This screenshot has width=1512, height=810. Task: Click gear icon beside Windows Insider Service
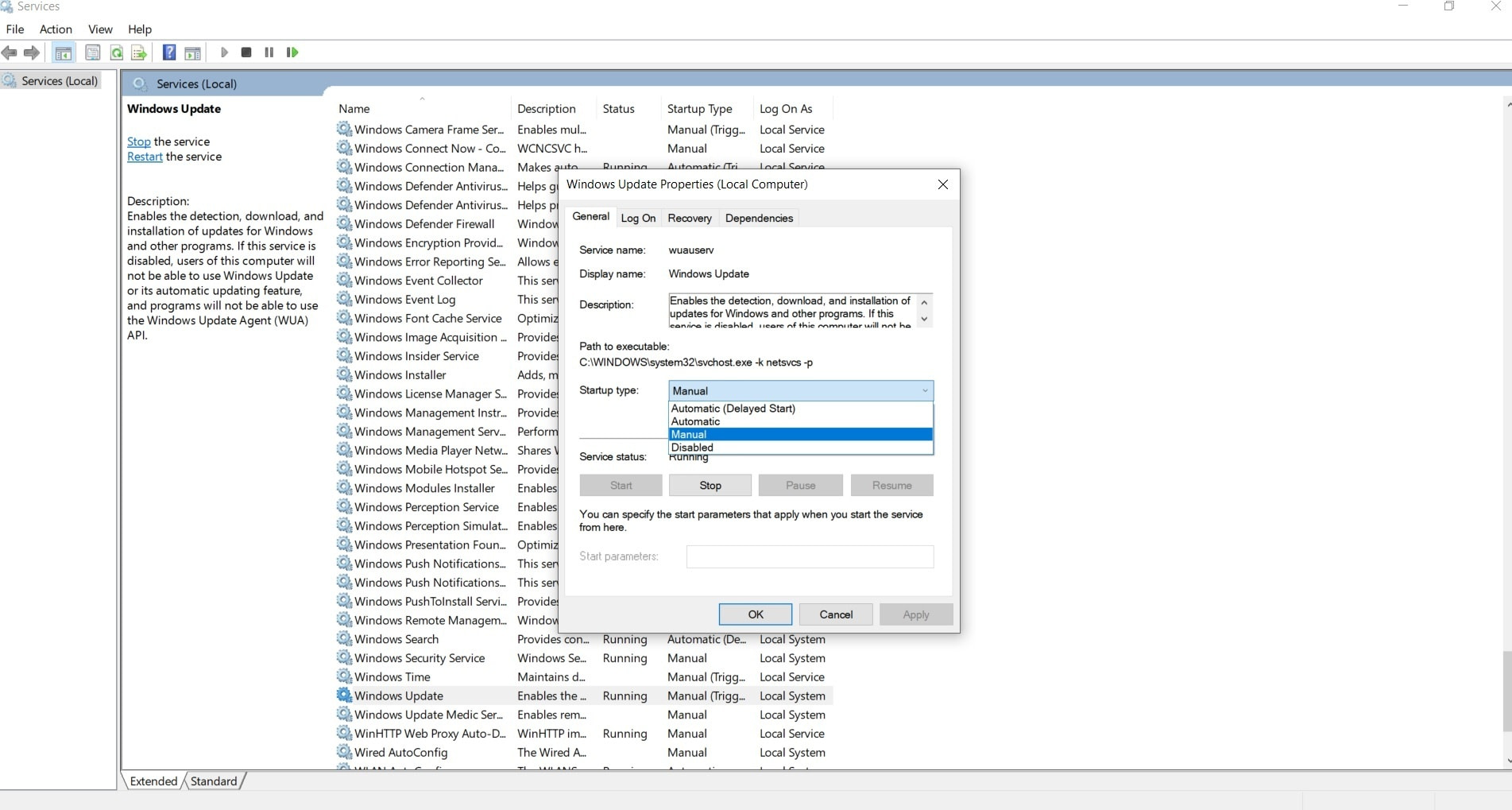[344, 355]
